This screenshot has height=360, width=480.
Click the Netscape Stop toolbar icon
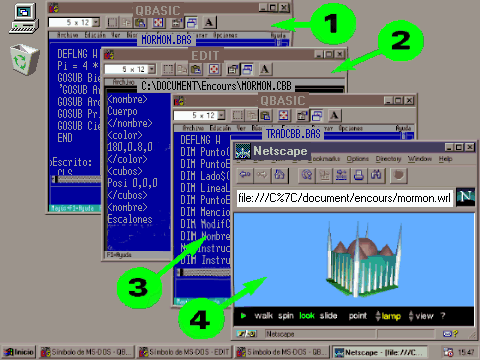click(399, 175)
